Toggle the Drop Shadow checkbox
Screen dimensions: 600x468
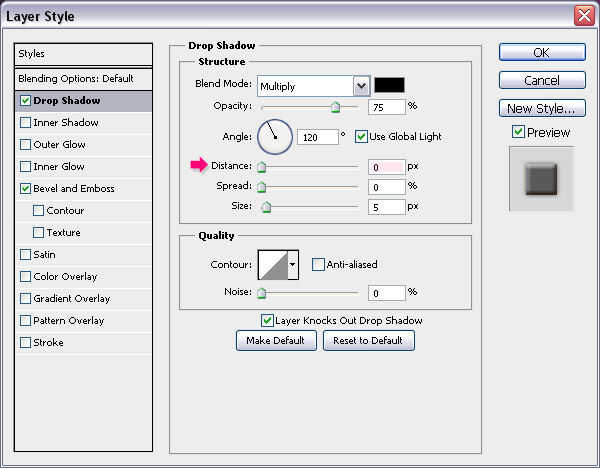[x=25, y=101]
